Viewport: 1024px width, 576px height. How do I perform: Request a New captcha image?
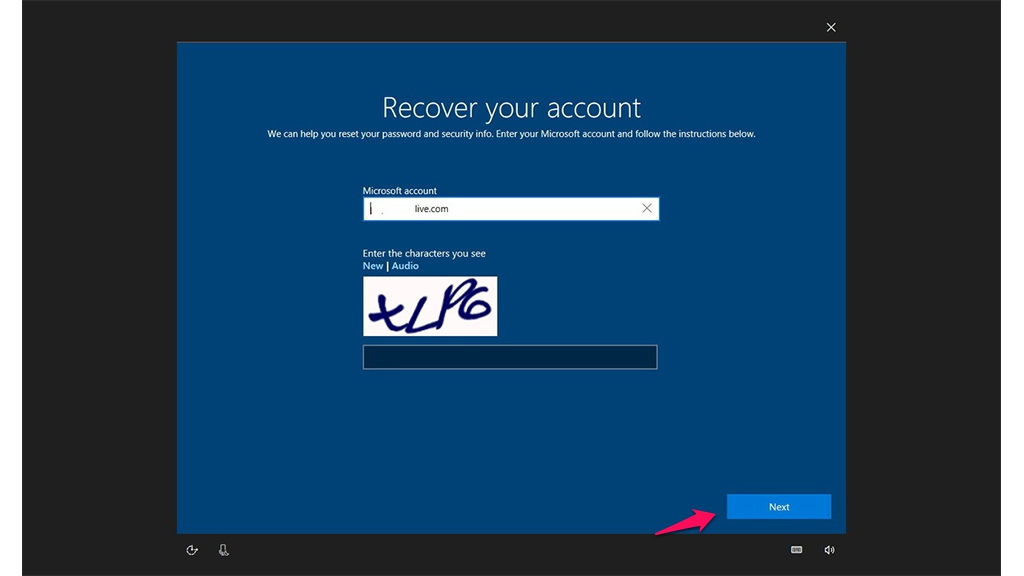373,266
